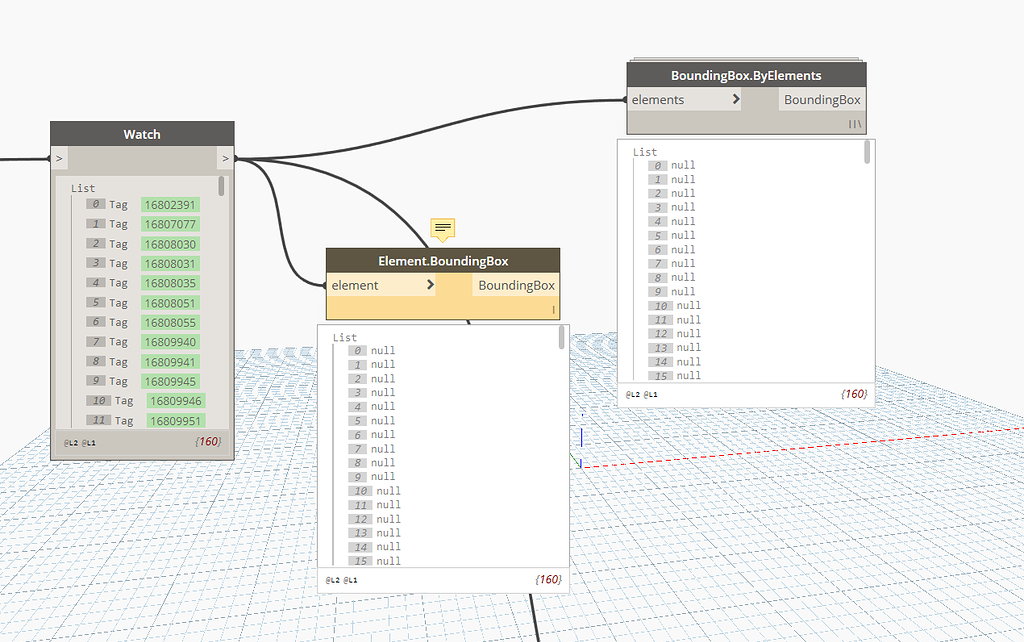Click the chevron on the element input port

430,285
